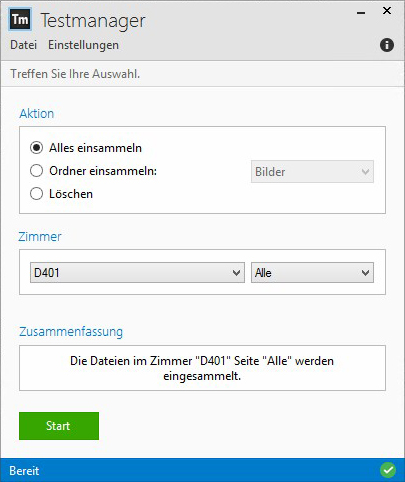The height and width of the screenshot is (482, 405).
Task: Choose the Ordner einsammeln radio option
Action: [x=36, y=171]
